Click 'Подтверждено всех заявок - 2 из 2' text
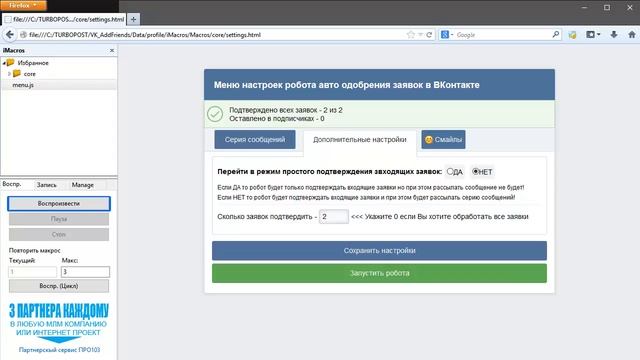The height and width of the screenshot is (360, 640). (x=286, y=110)
